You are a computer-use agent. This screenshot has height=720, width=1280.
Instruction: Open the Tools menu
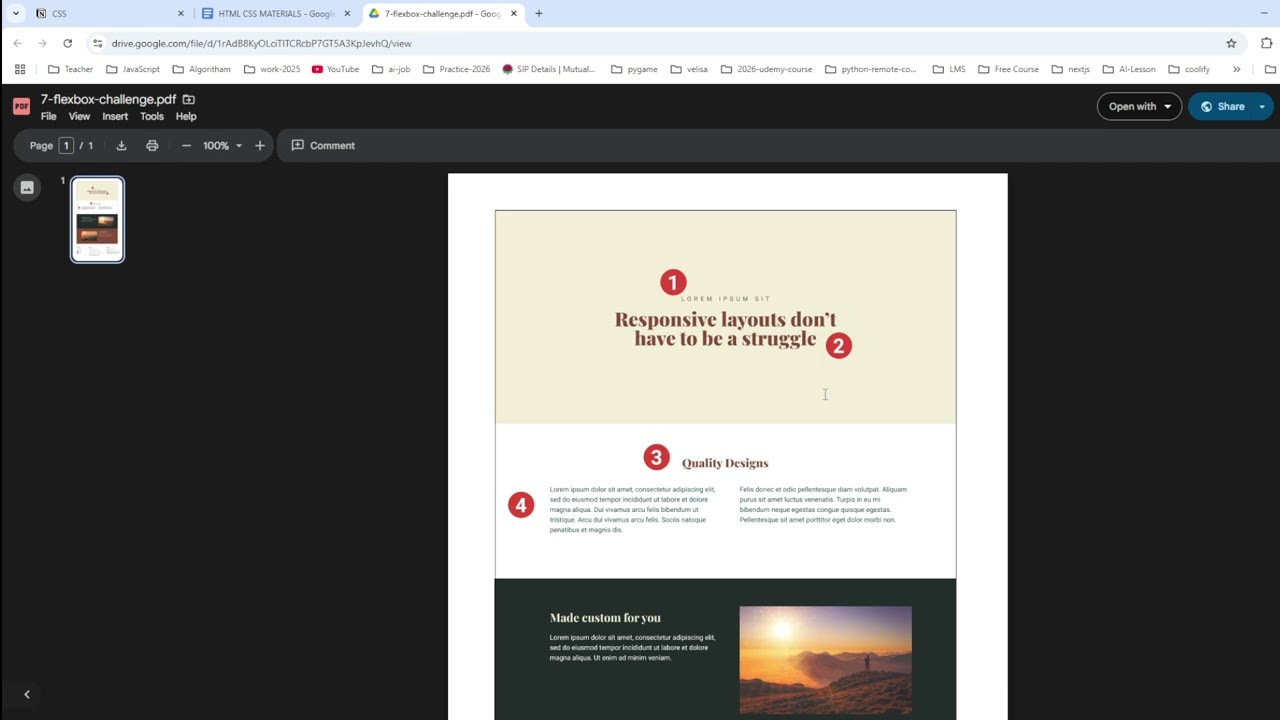152,116
